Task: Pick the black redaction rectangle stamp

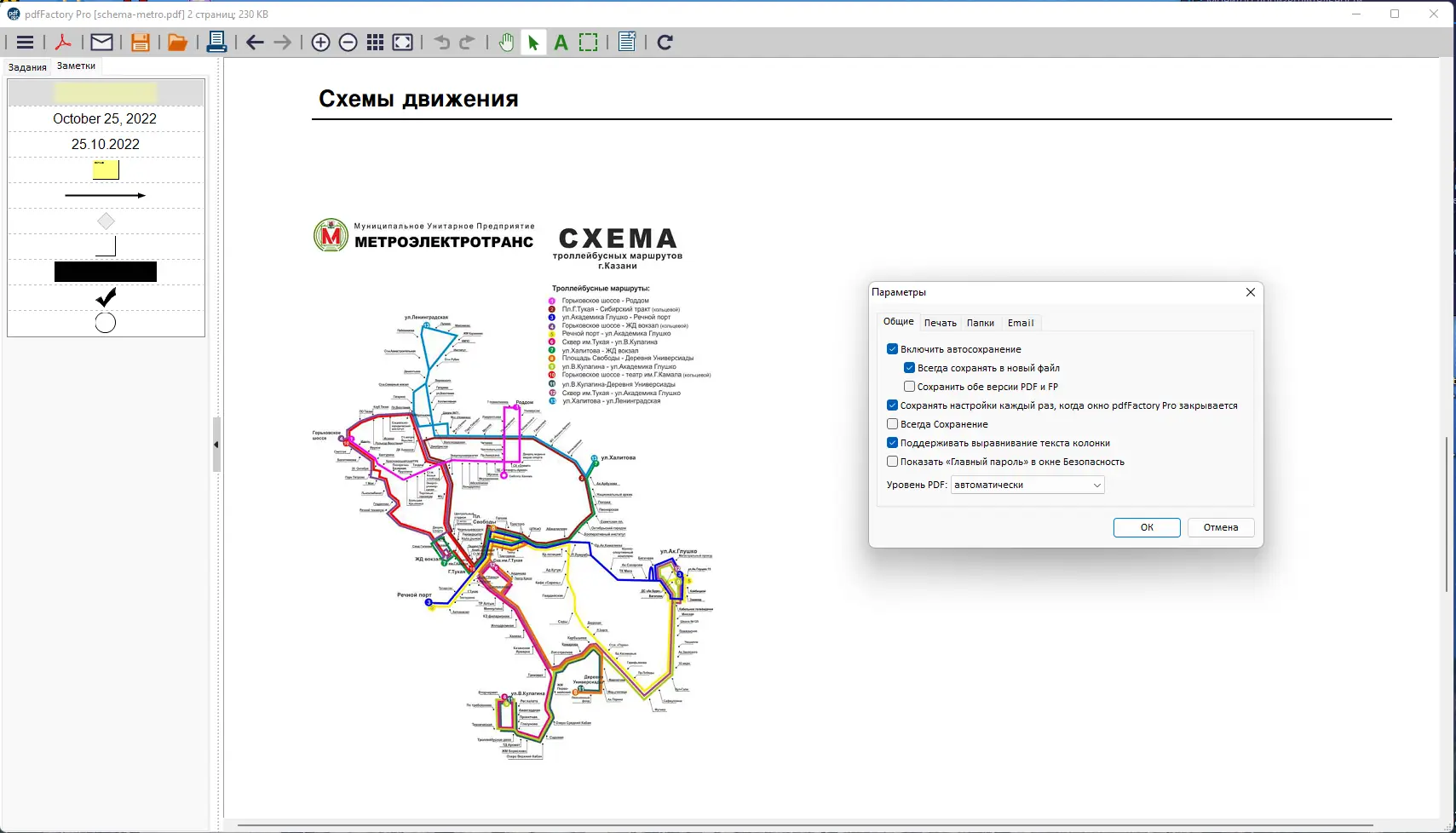Action: 106,272
